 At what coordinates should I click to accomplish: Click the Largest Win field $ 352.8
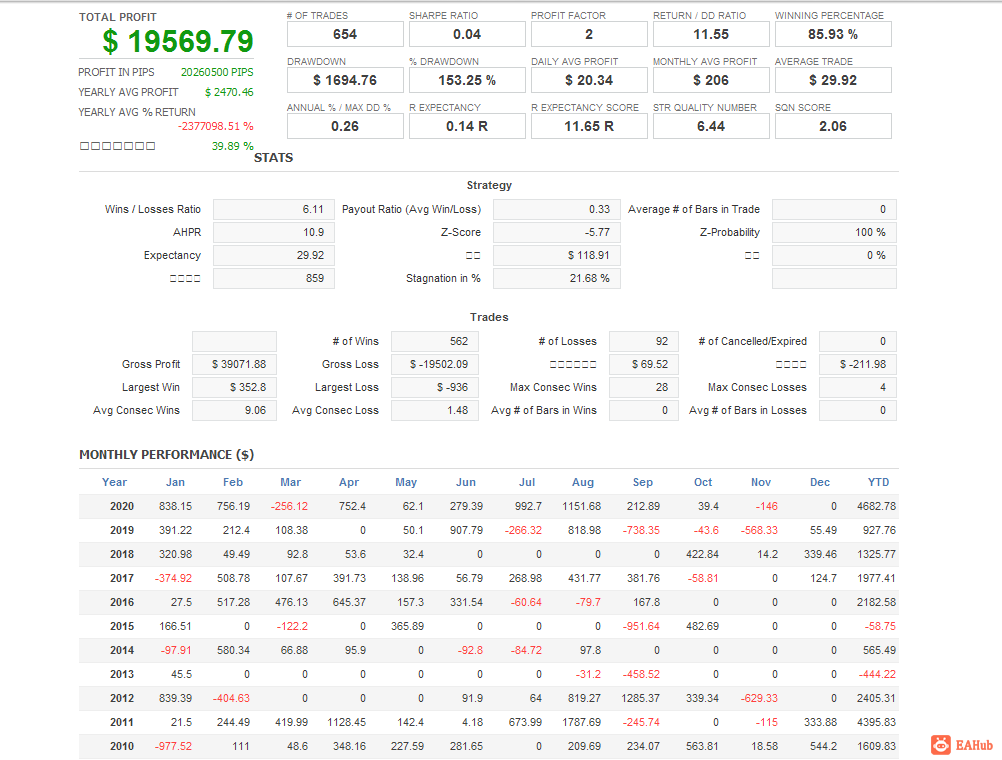pyautogui.click(x=235, y=387)
